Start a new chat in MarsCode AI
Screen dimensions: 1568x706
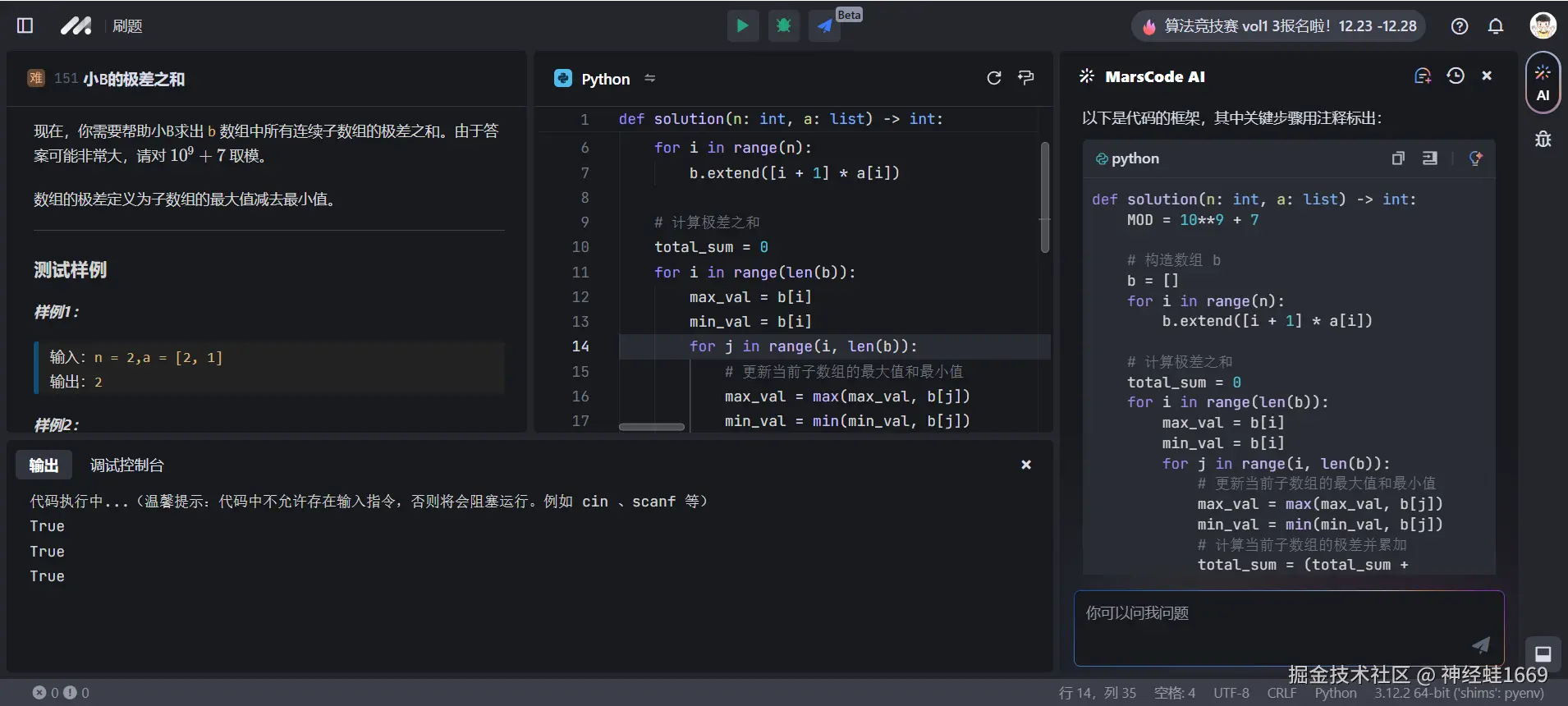(x=1423, y=76)
